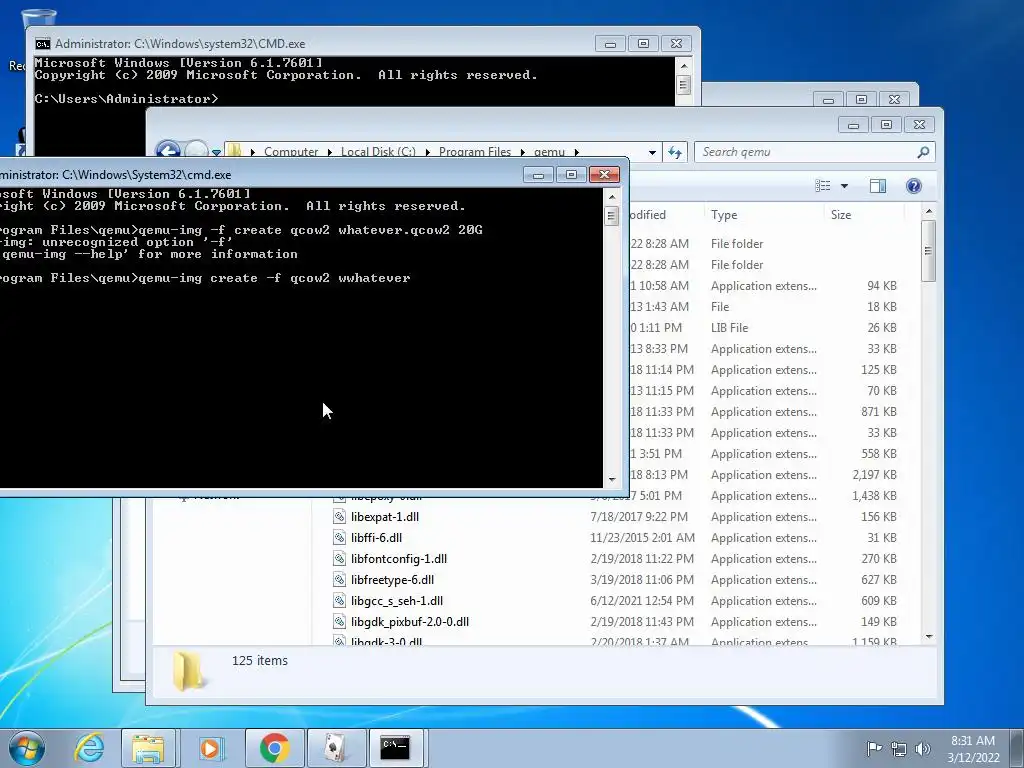
Task: Click the back CMD.exe window title icon
Action: (x=42, y=44)
